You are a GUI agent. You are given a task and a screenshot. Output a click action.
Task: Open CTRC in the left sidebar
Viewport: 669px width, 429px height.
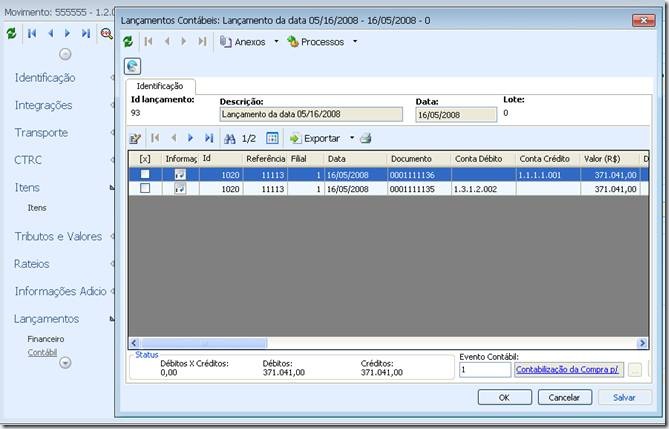click(x=28, y=160)
